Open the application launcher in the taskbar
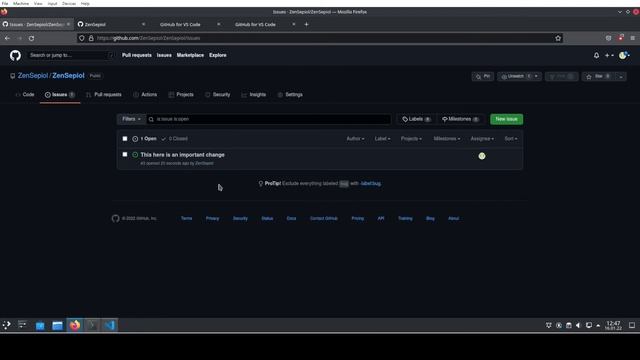640x360 pixels. point(7,325)
